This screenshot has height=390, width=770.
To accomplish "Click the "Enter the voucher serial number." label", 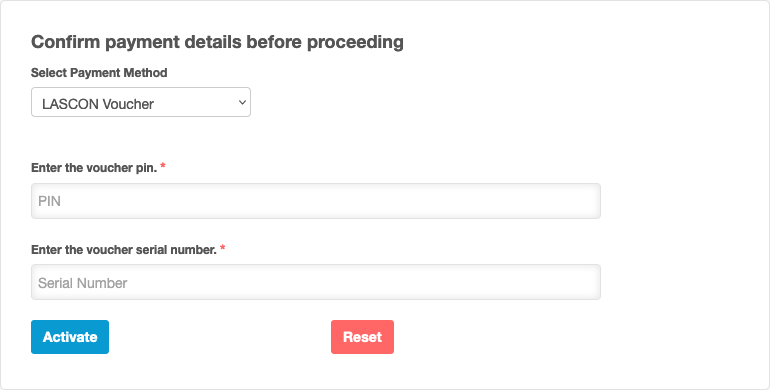I will pyautogui.click(x=124, y=250).
